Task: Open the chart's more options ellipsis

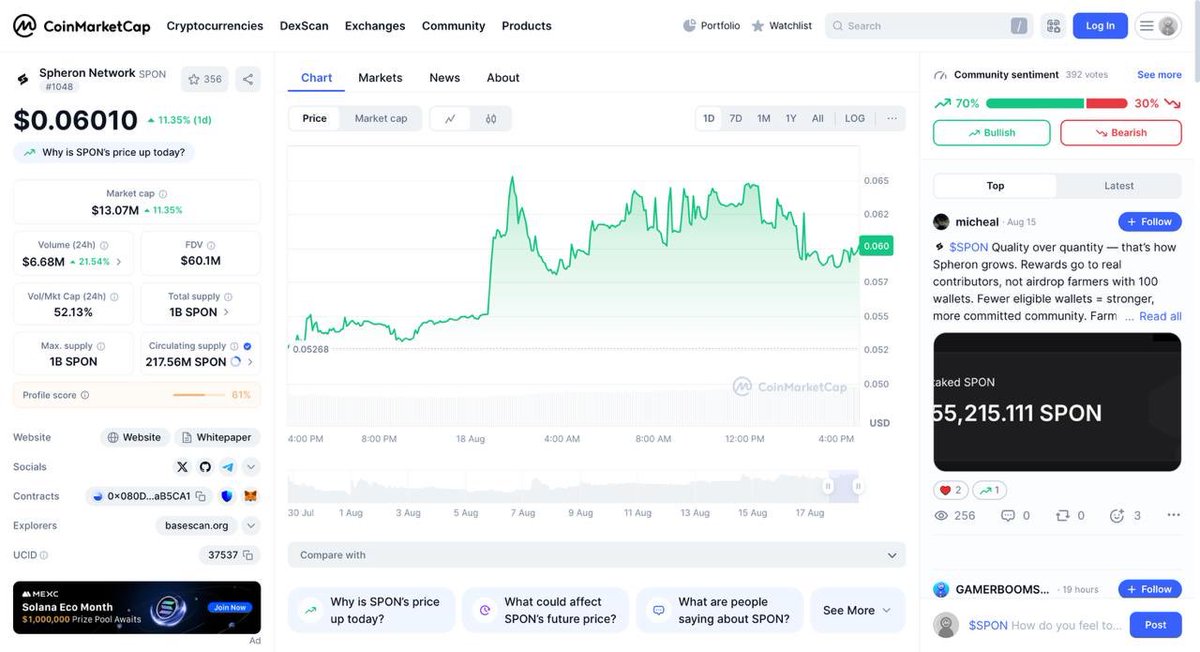Action: 892,119
